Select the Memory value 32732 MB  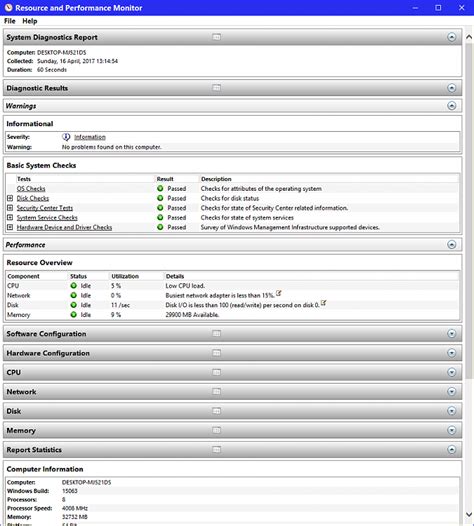[75, 517]
